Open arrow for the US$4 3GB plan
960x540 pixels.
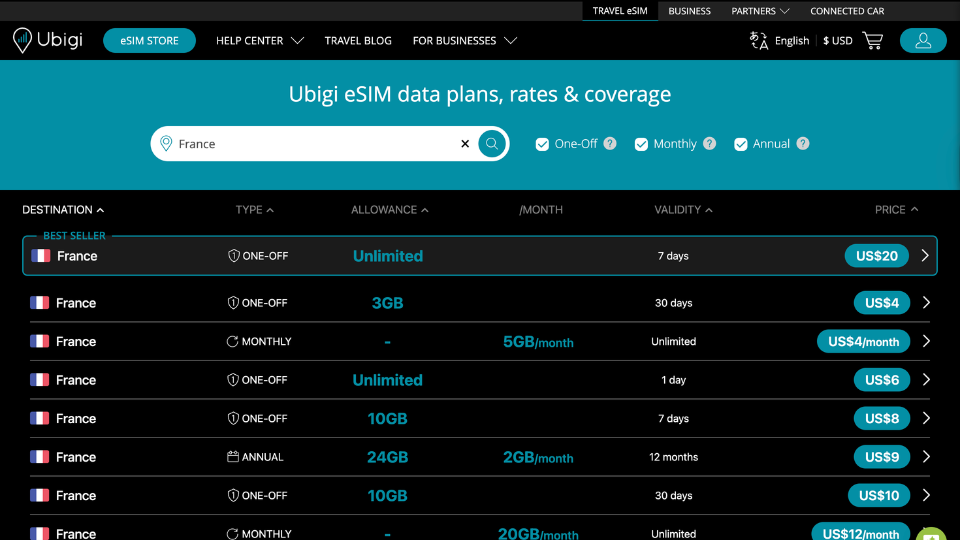click(x=926, y=302)
